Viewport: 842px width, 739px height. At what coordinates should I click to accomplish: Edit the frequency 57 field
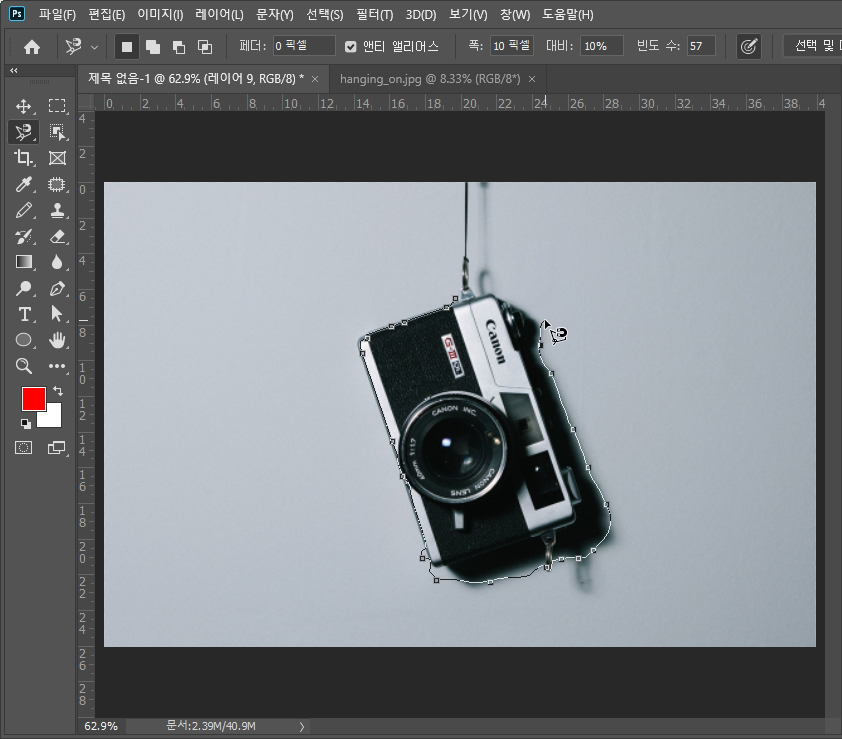pos(701,46)
